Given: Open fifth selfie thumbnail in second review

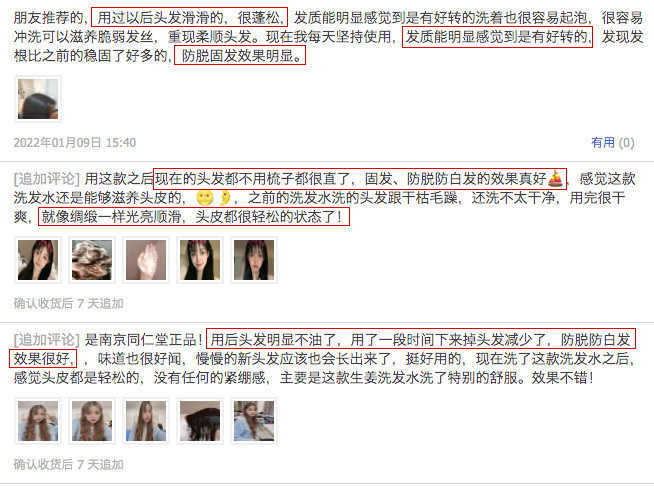Looking at the screenshot, I should point(254,260).
